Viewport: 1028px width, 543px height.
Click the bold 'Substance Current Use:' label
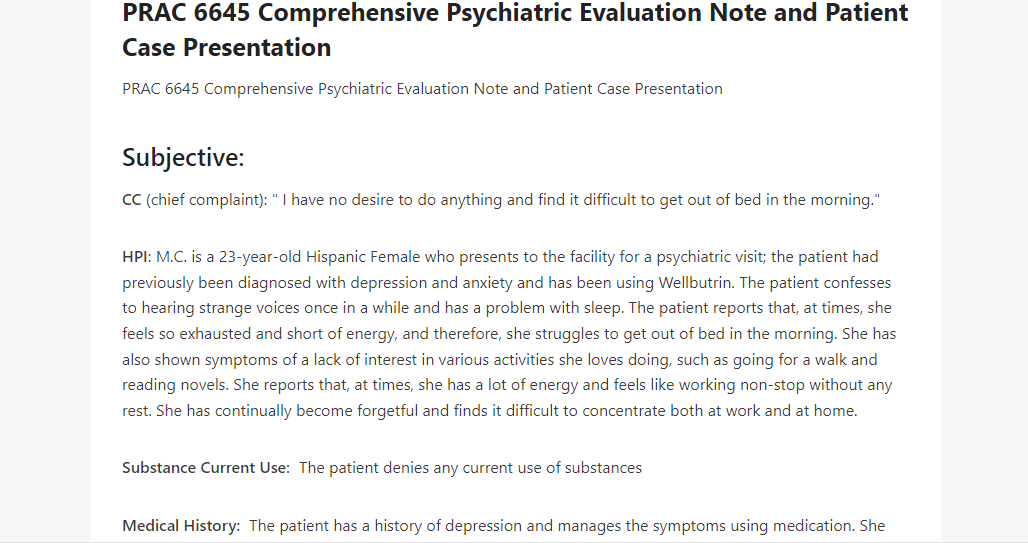[206, 468]
